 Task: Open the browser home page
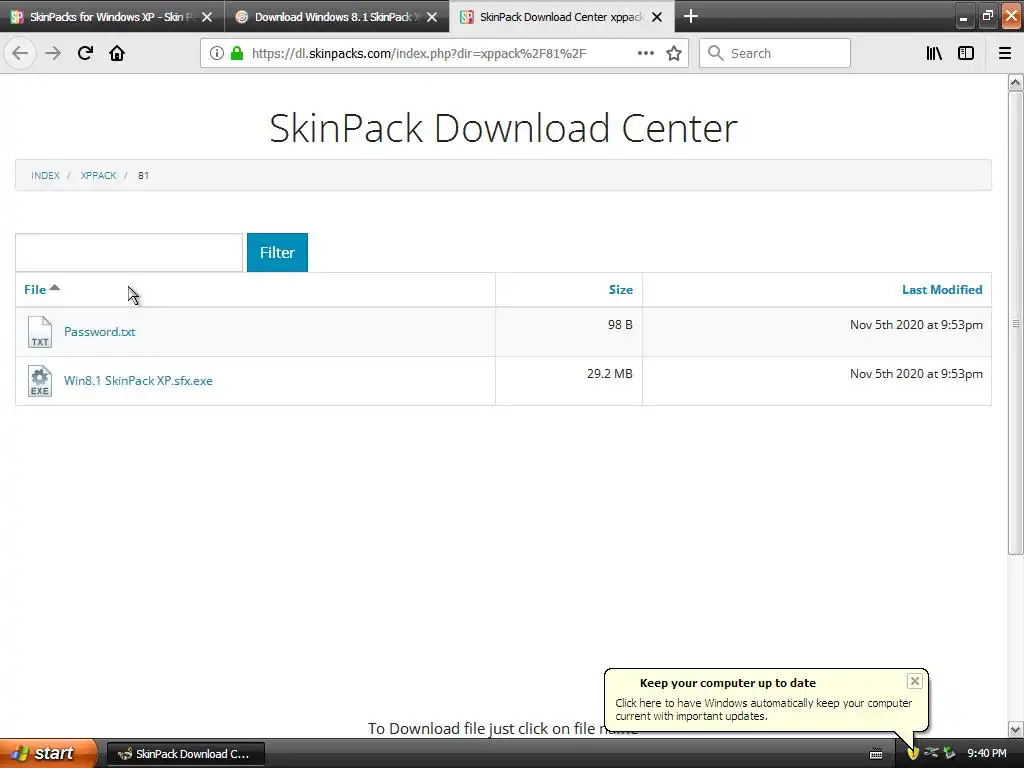point(117,54)
